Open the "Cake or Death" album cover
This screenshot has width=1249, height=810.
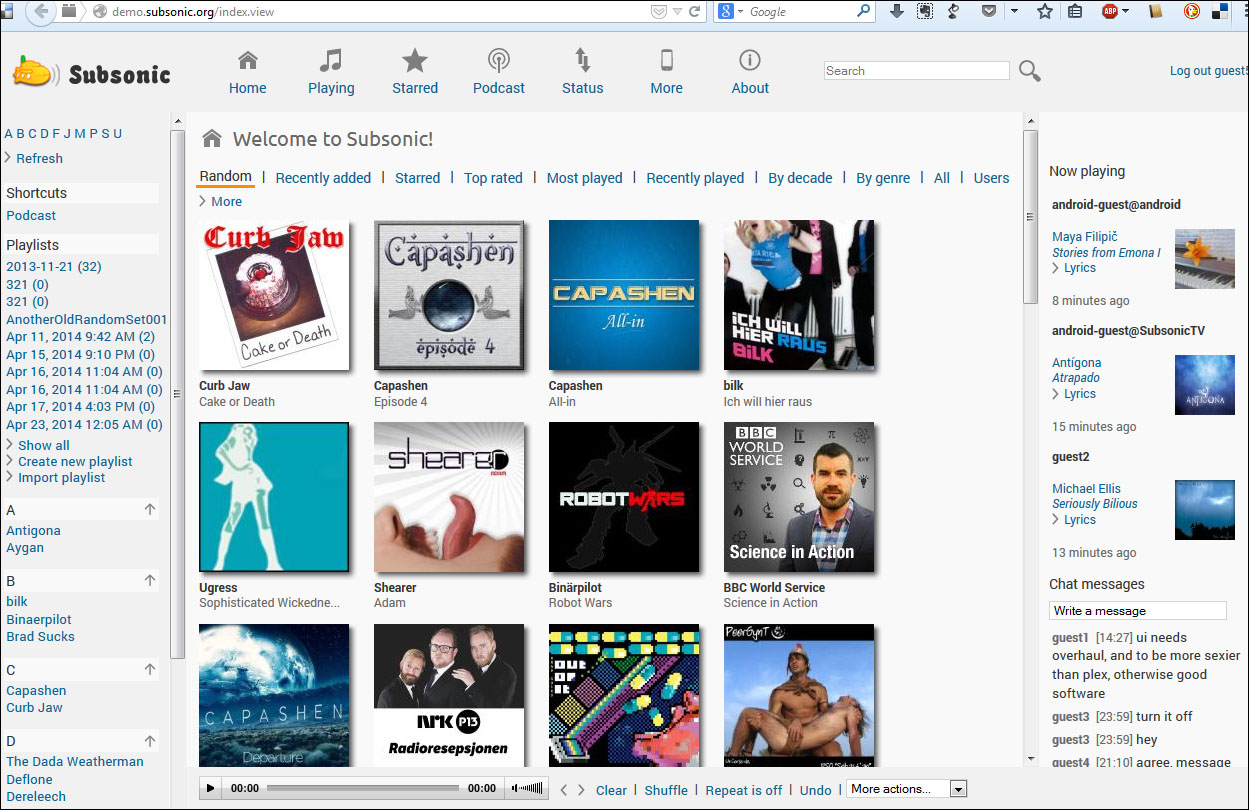tap(274, 295)
